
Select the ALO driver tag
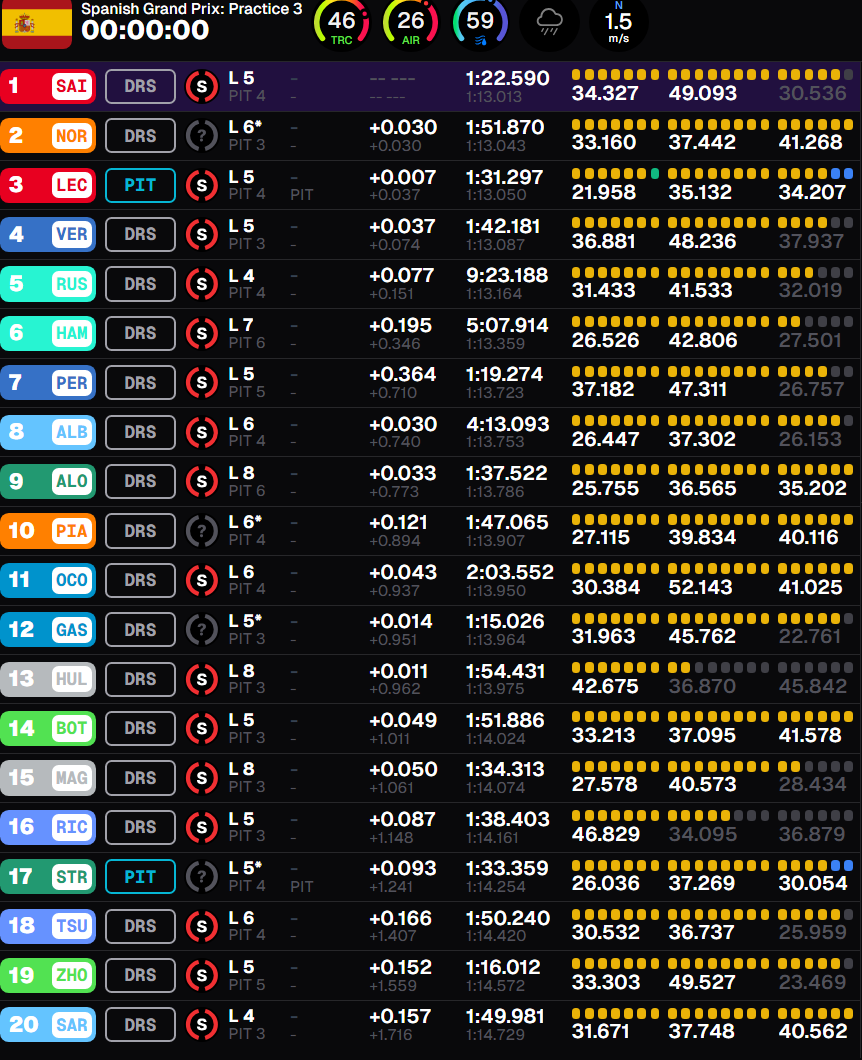[48, 481]
